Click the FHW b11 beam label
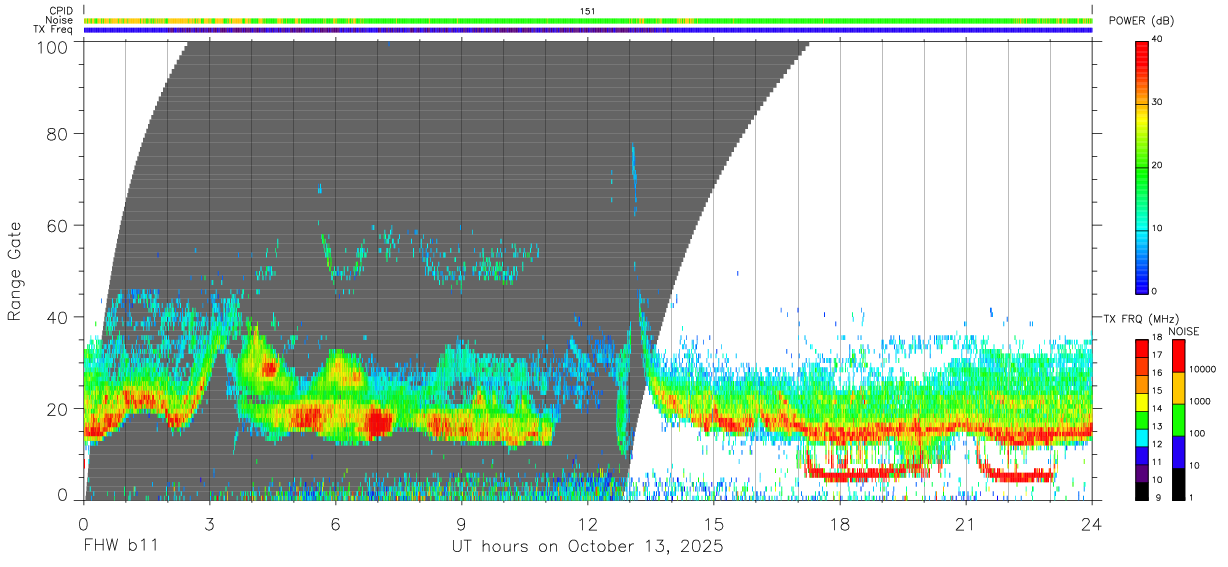This screenshot has width=1228, height=567. (x=121, y=546)
